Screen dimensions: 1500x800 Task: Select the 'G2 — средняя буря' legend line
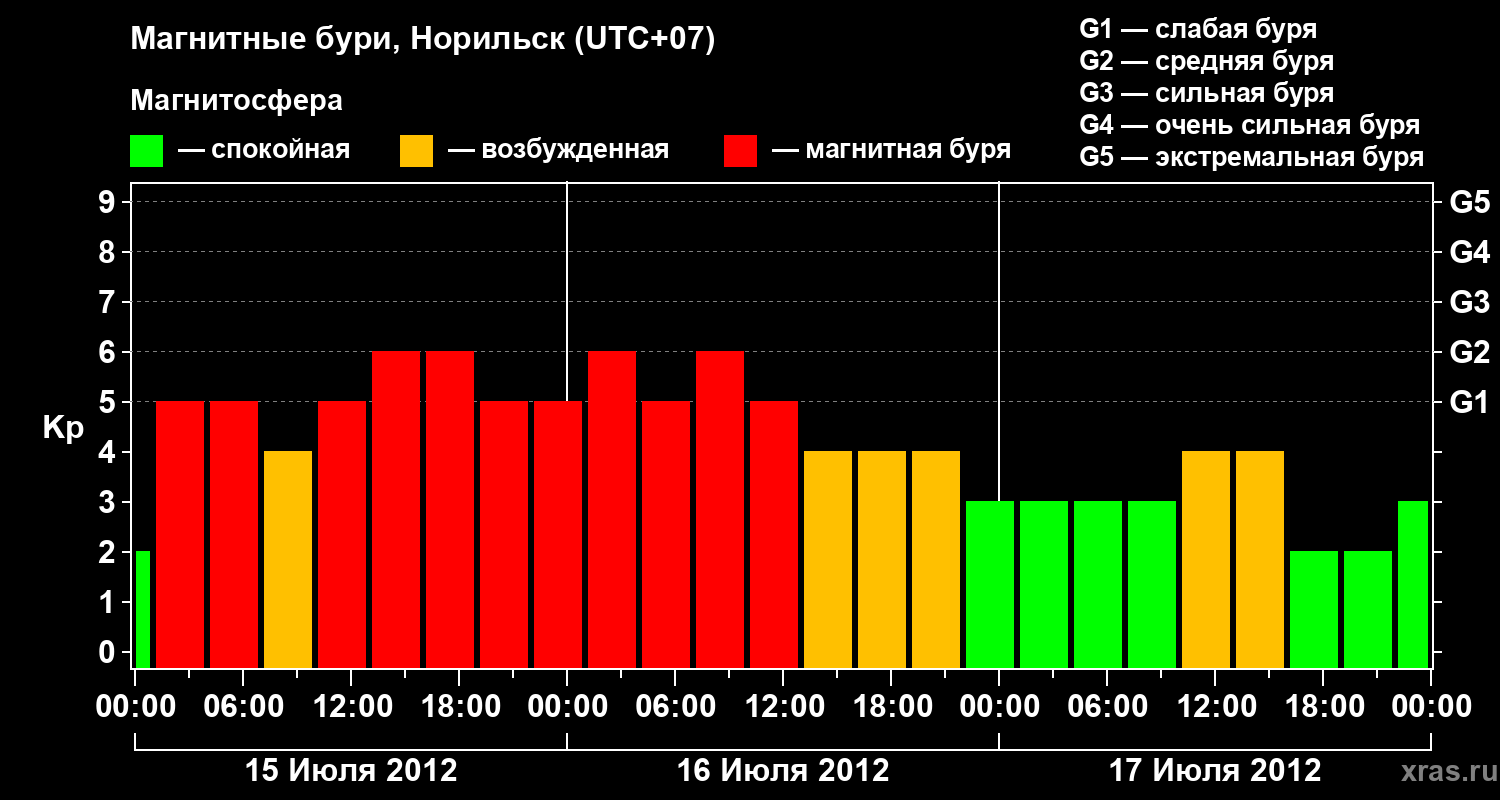[1207, 61]
